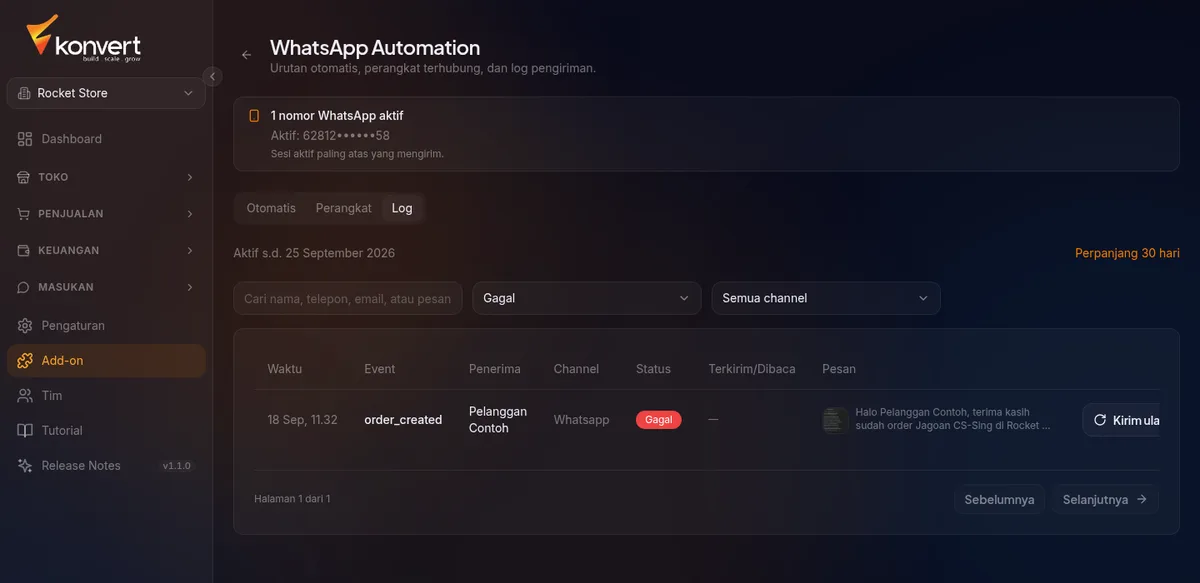Click the Status column header
The width and height of the screenshot is (1200, 583).
pyautogui.click(x=653, y=369)
